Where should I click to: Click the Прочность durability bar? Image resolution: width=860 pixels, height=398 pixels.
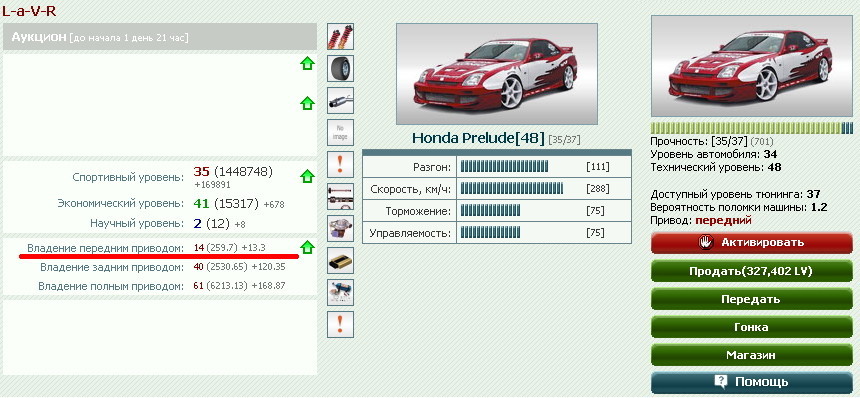752,128
